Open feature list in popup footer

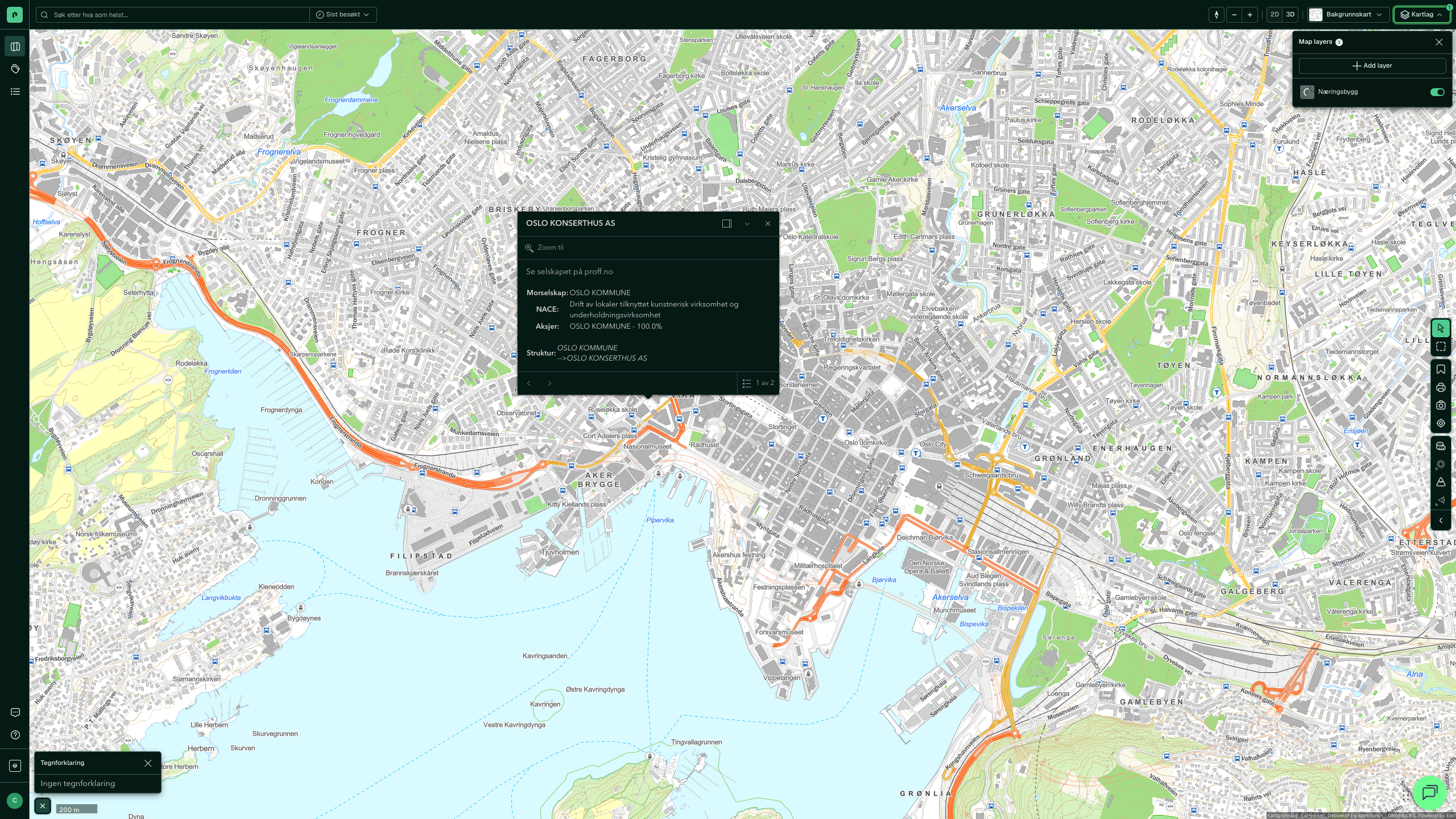[x=747, y=383]
